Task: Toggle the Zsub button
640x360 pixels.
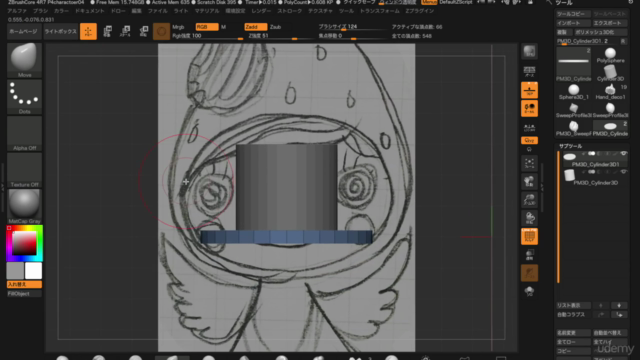Action: [276, 27]
